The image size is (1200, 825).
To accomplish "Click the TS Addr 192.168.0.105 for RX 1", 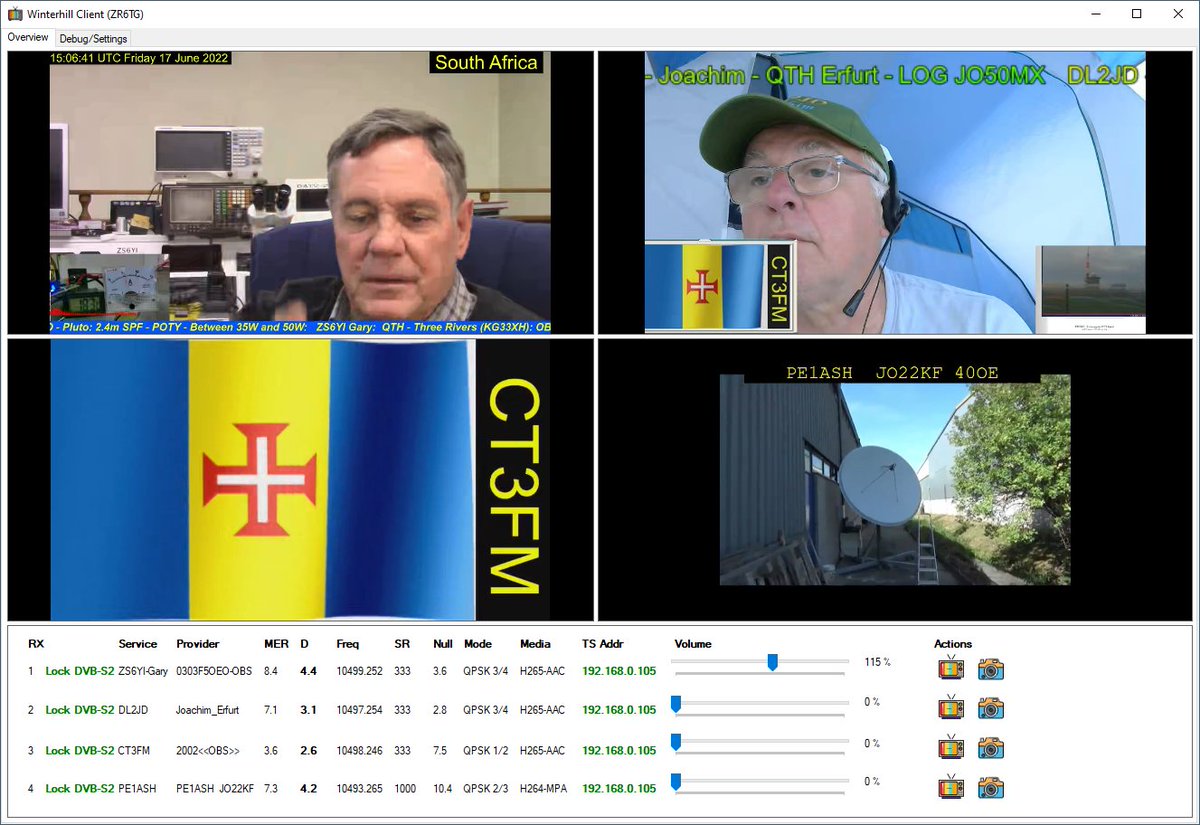I will point(618,671).
